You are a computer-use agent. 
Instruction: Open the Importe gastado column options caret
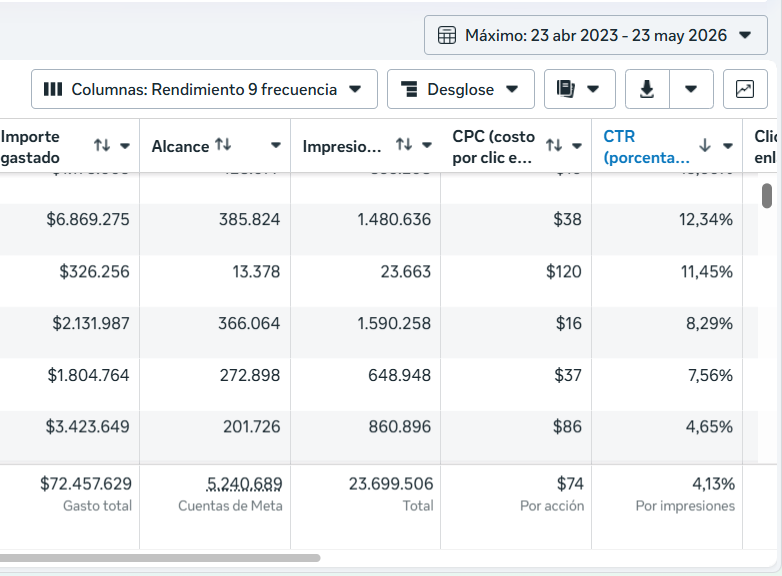point(125,146)
